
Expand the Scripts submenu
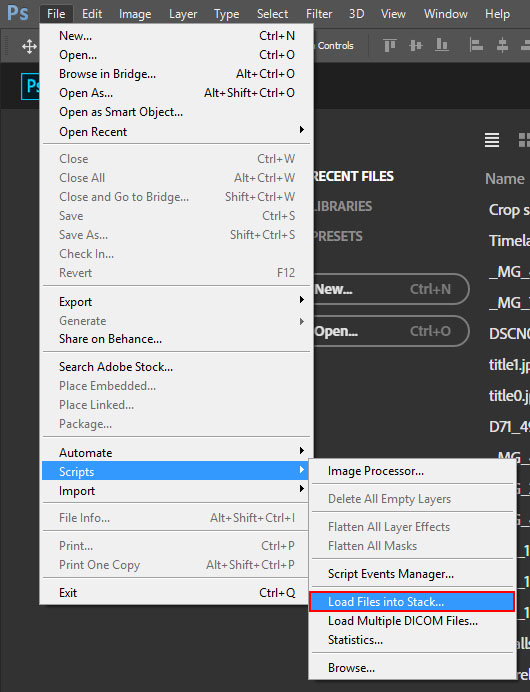(176, 472)
